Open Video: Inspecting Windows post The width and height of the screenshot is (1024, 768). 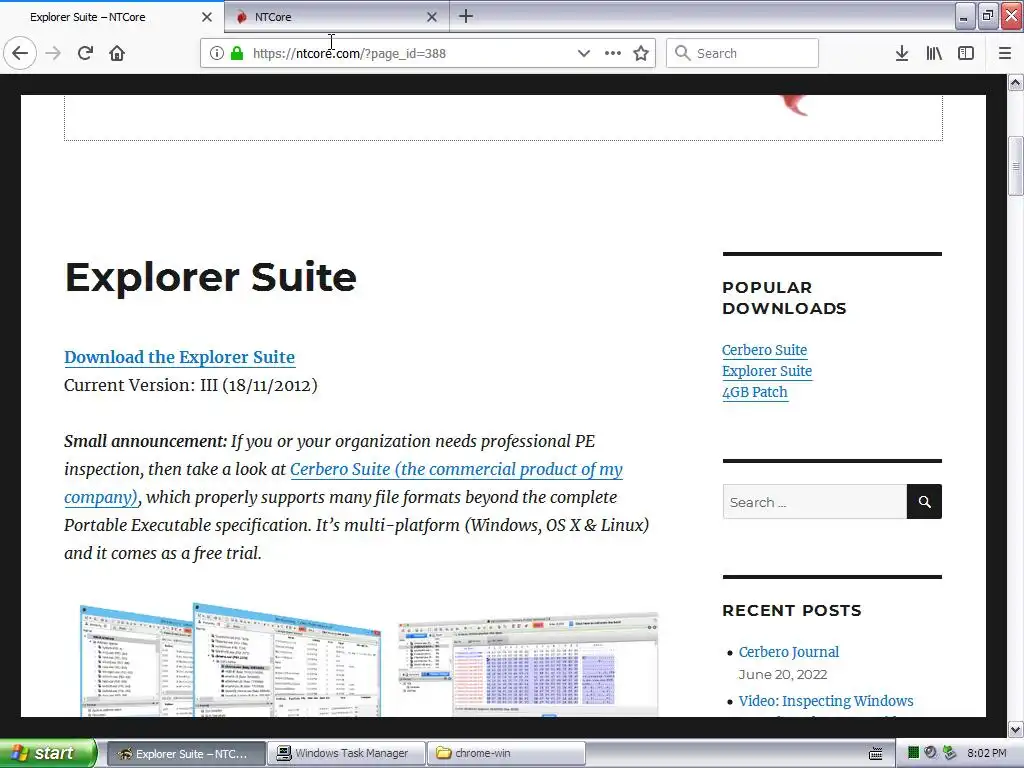tap(825, 701)
